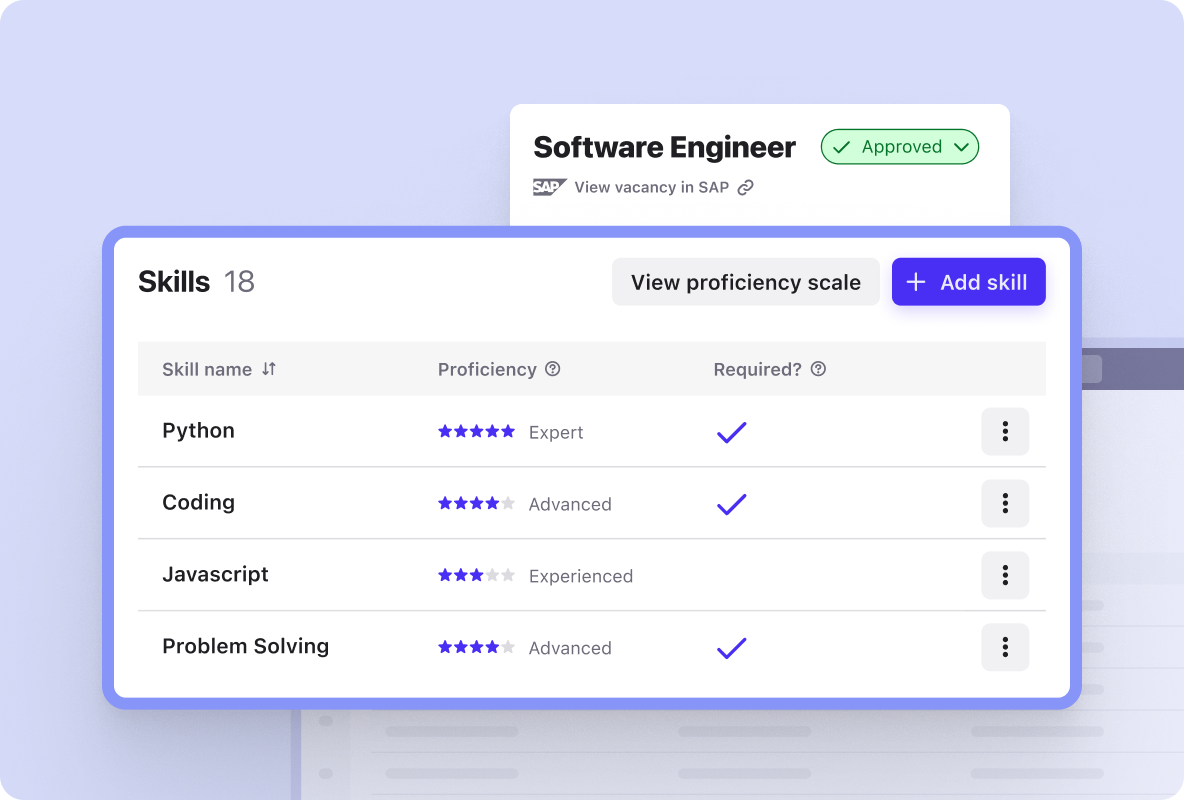Sort by Skill name arrows icon
This screenshot has width=1184, height=800.
(x=269, y=369)
